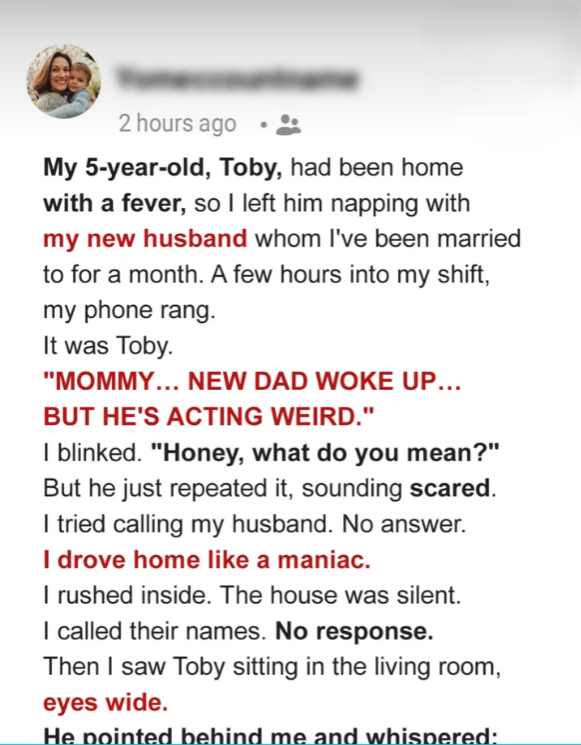Click the bold 'Honey, what do you mean?' quote

point(325,453)
